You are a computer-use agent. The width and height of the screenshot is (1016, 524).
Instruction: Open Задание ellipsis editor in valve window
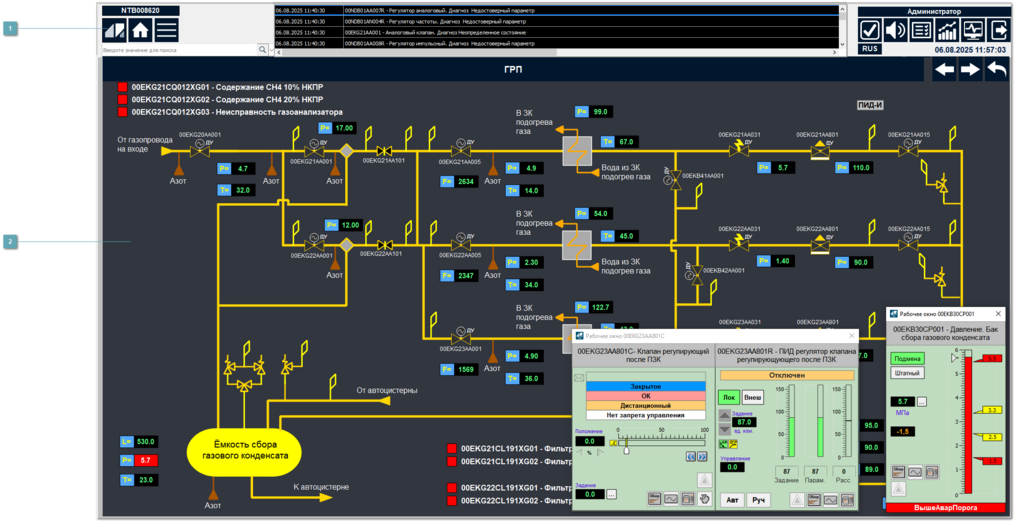point(611,494)
